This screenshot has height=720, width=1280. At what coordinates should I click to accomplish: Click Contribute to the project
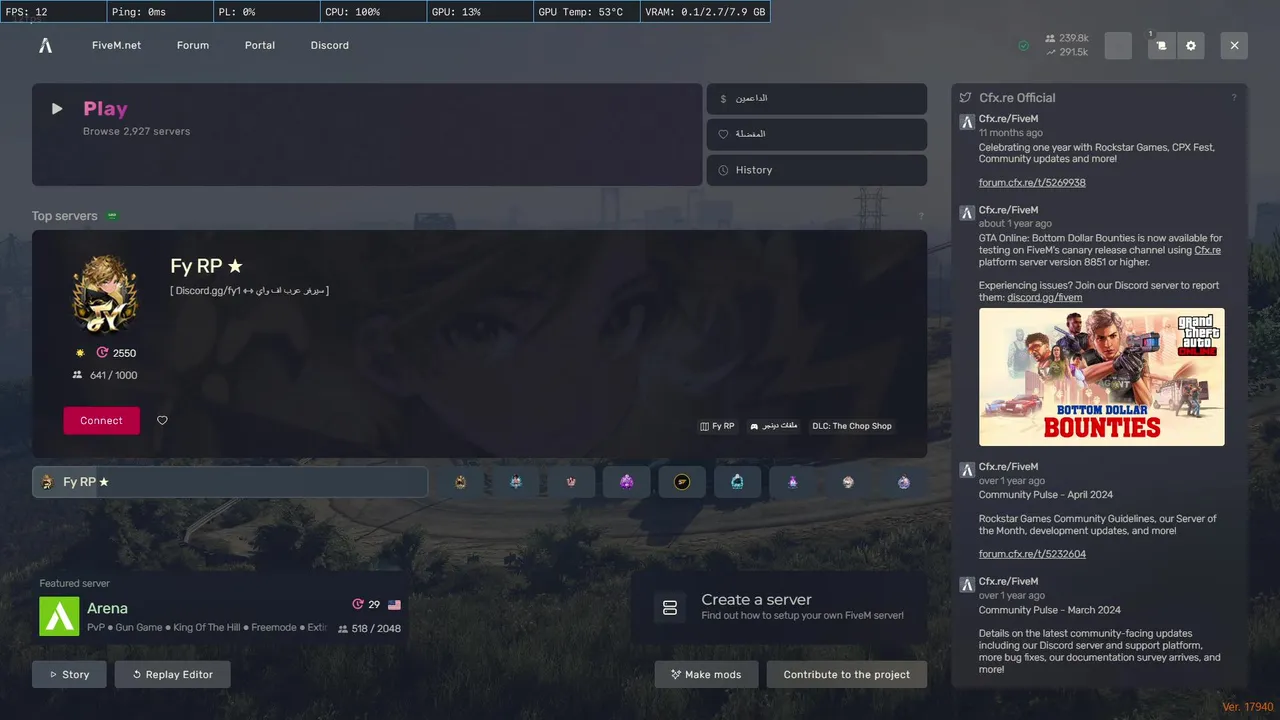click(846, 674)
